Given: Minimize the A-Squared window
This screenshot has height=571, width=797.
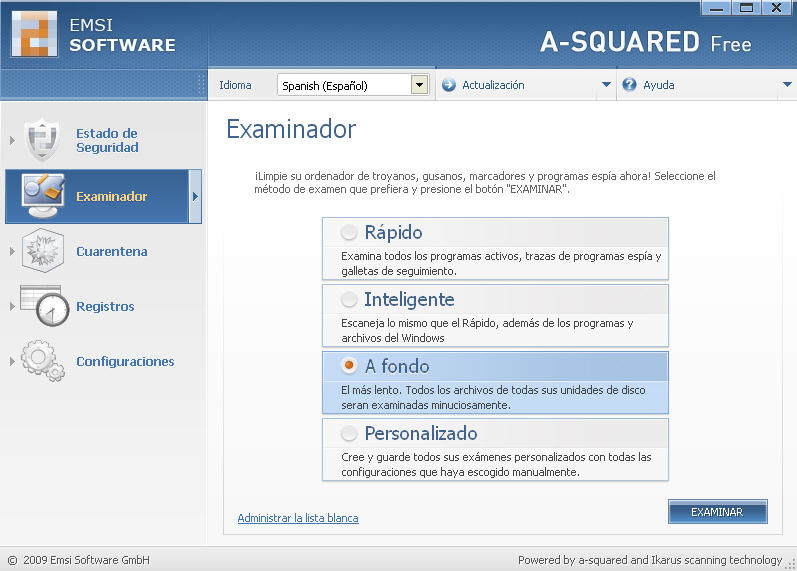Looking at the screenshot, I should pyautogui.click(x=716, y=8).
